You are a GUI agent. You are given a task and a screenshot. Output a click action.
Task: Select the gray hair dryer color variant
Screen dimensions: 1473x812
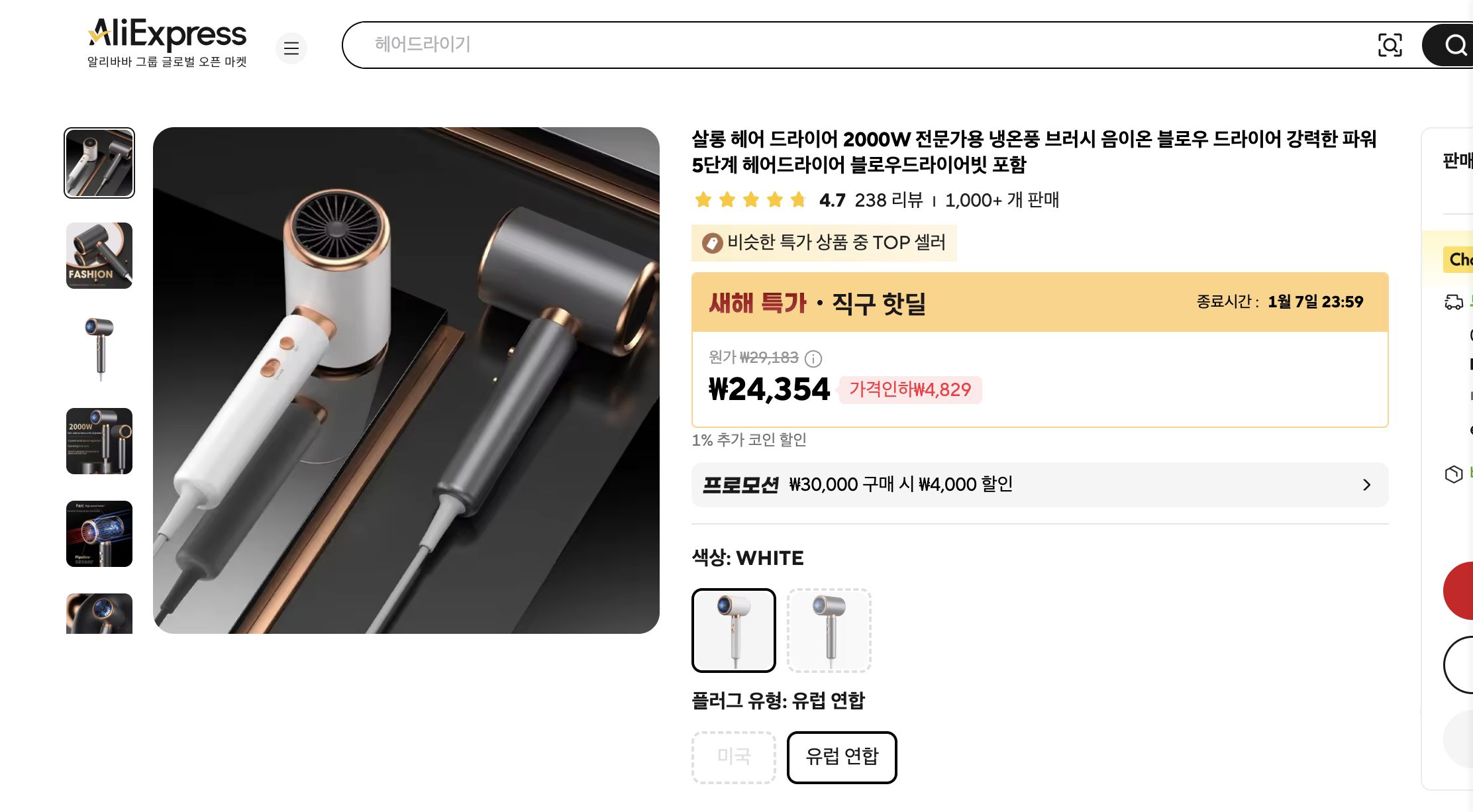pyautogui.click(x=829, y=630)
